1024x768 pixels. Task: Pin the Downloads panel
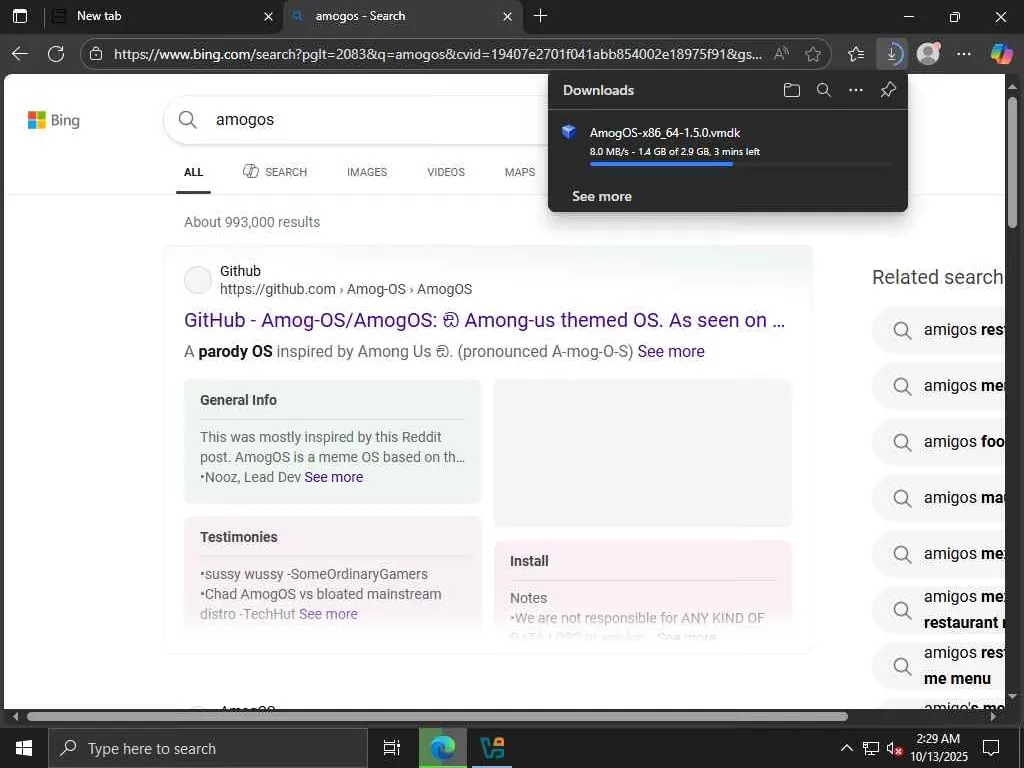point(888,90)
